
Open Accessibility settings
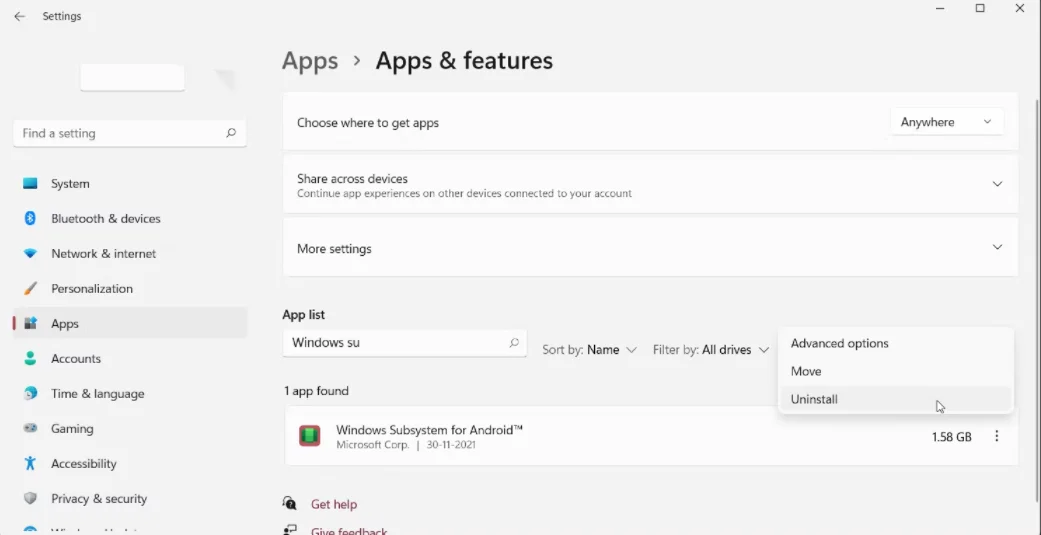(129, 464)
